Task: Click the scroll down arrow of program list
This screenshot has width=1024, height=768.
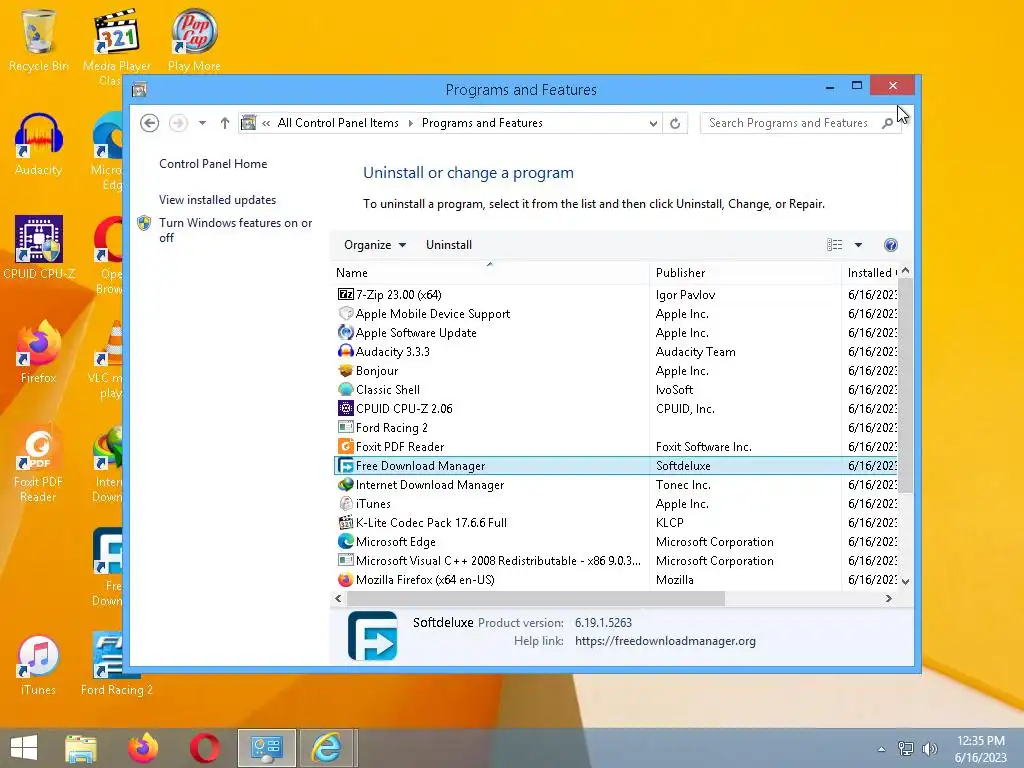Action: pyautogui.click(x=905, y=581)
